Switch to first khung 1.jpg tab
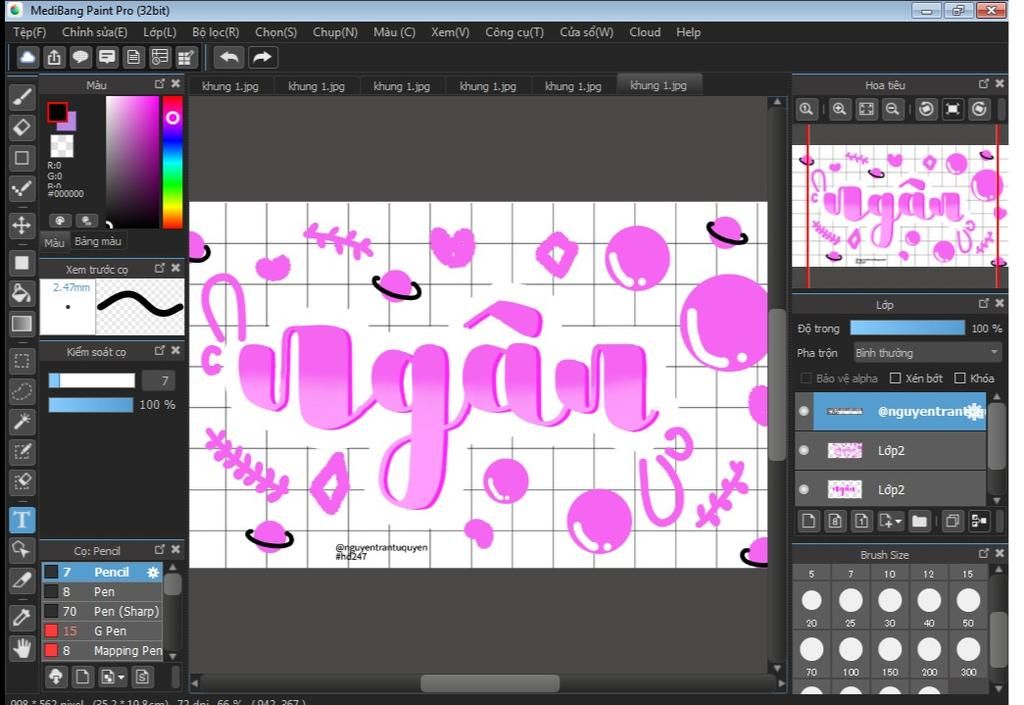The height and width of the screenshot is (705, 1024). 230,86
